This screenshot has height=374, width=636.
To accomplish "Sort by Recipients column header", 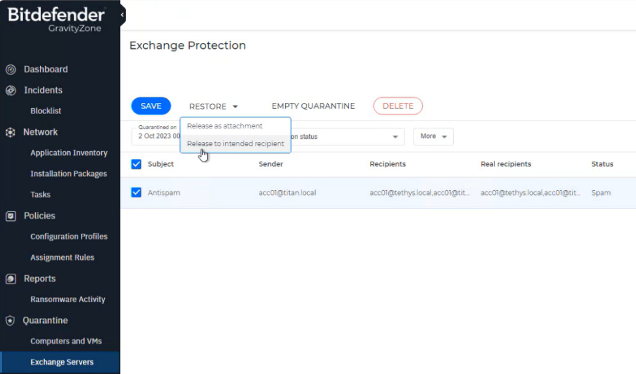I will click(387, 164).
